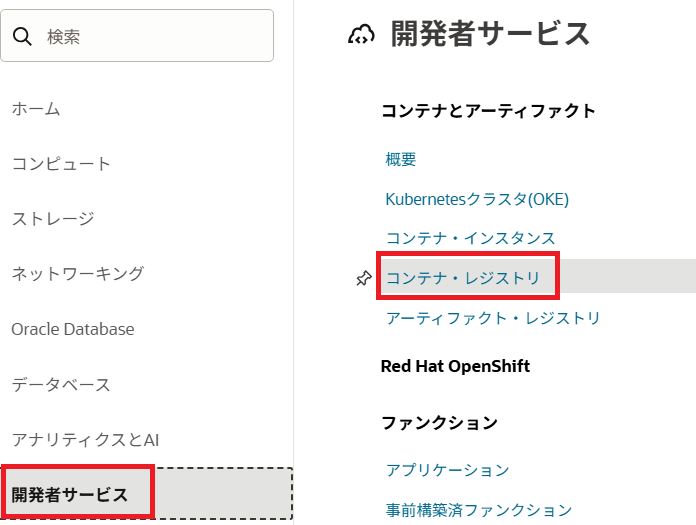696x525 pixels.
Task: Open the 概要 link
Action: pos(401,159)
